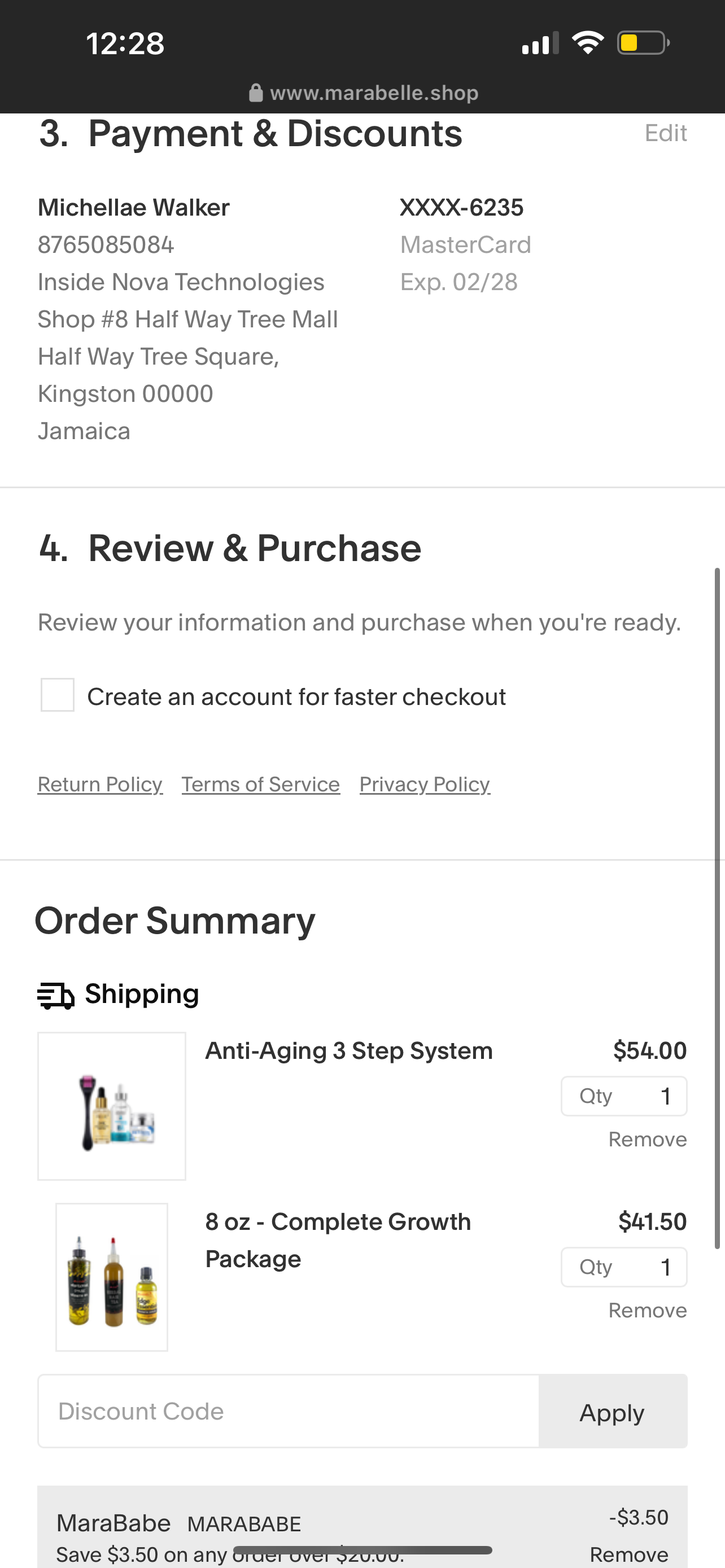
Task: Check 'Create an account for faster checkout'
Action: (x=58, y=695)
